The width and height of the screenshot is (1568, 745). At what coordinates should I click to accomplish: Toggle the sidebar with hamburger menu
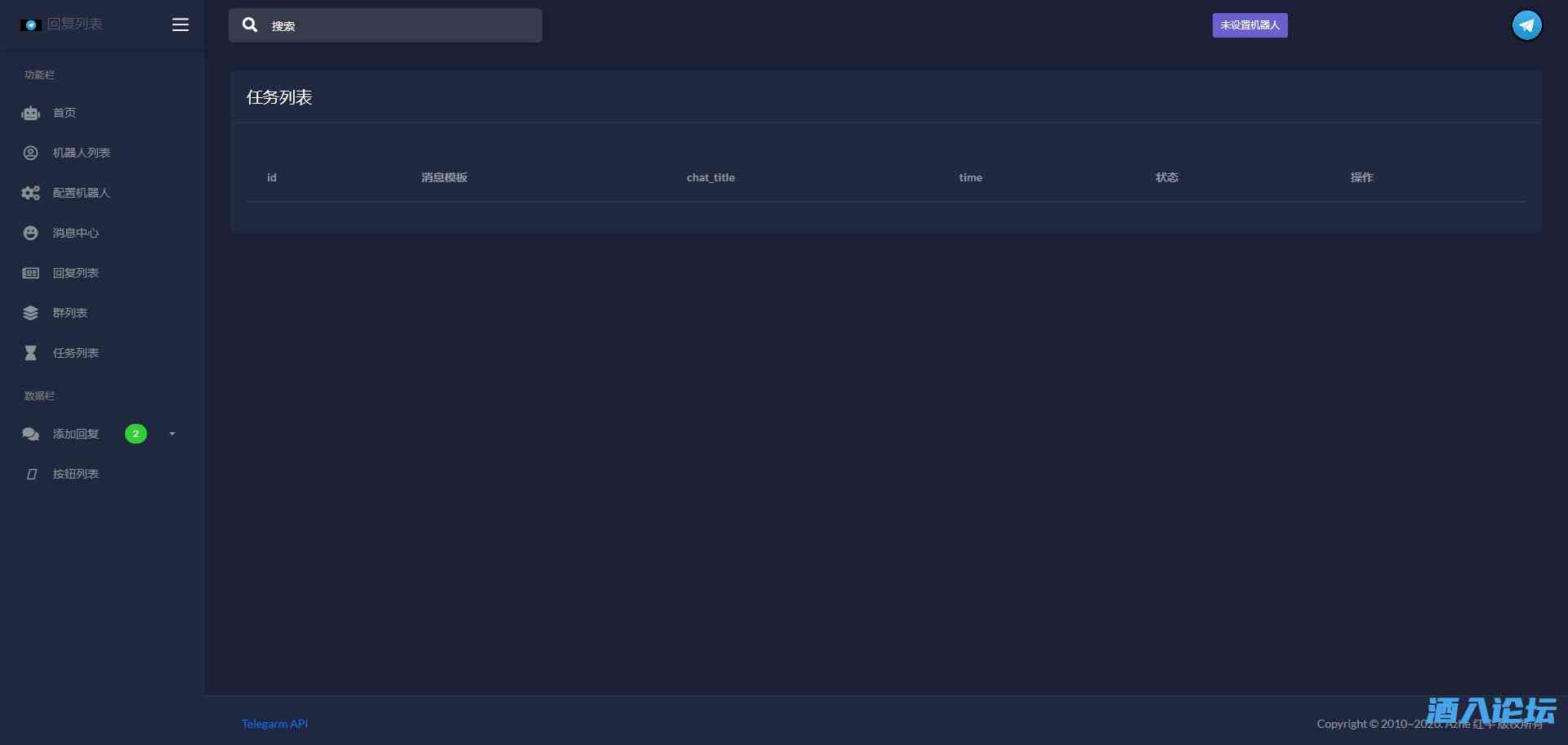[x=180, y=25]
